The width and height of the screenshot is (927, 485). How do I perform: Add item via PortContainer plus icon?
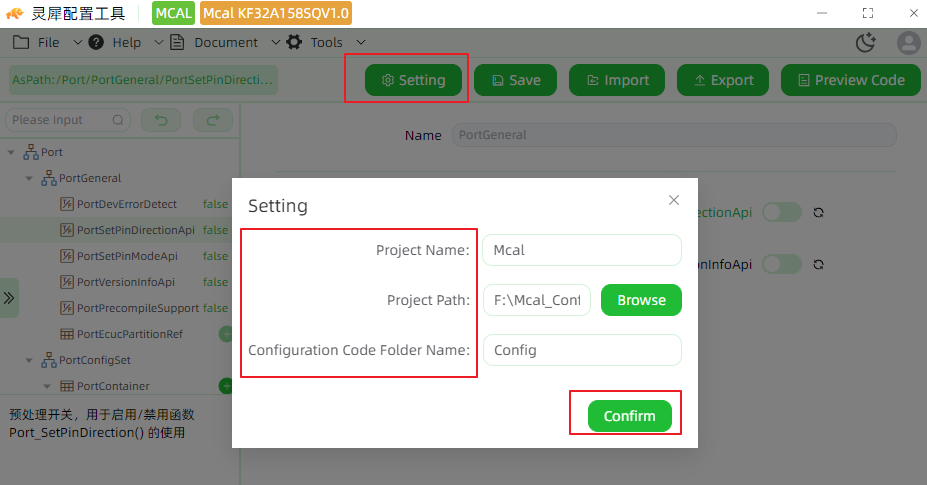(x=226, y=386)
